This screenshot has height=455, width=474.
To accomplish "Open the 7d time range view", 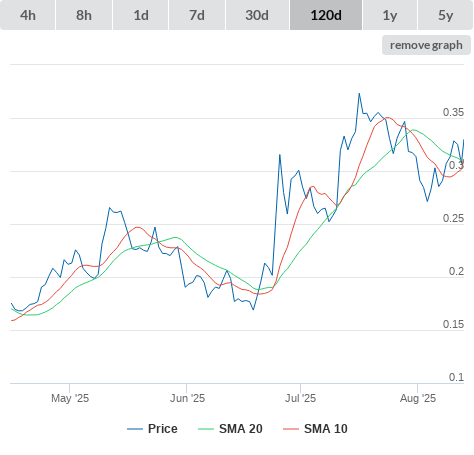I will pyautogui.click(x=197, y=15).
